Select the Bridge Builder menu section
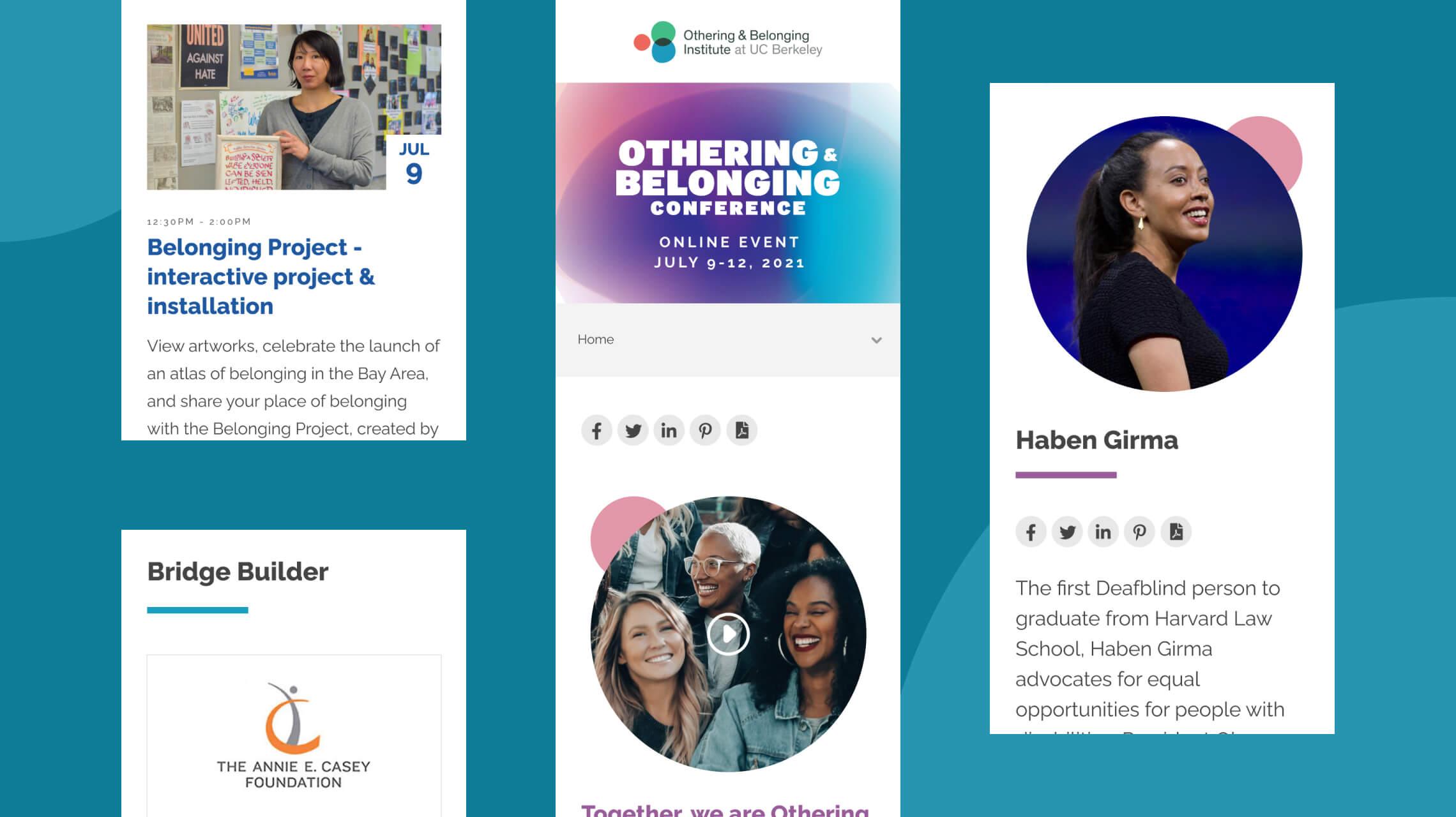This screenshot has height=817, width=1456. [238, 572]
